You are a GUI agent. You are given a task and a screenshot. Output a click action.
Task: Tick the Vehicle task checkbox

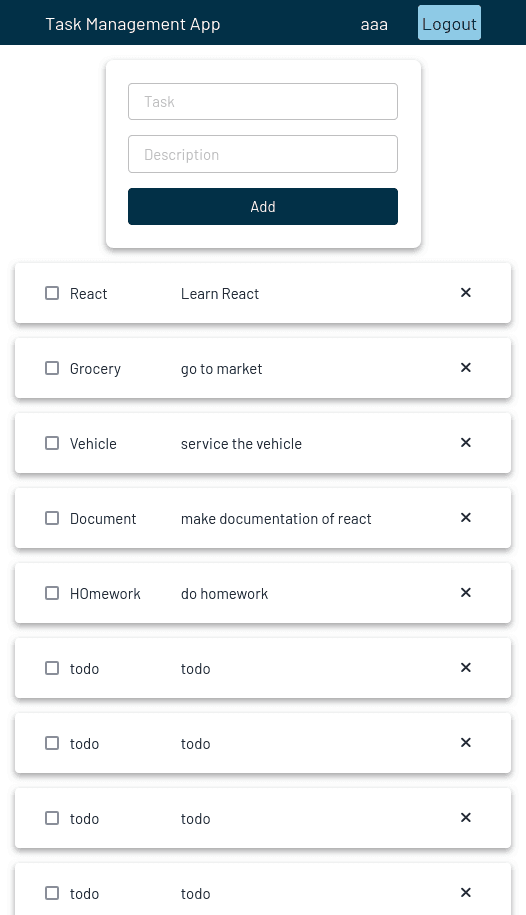pos(52,443)
